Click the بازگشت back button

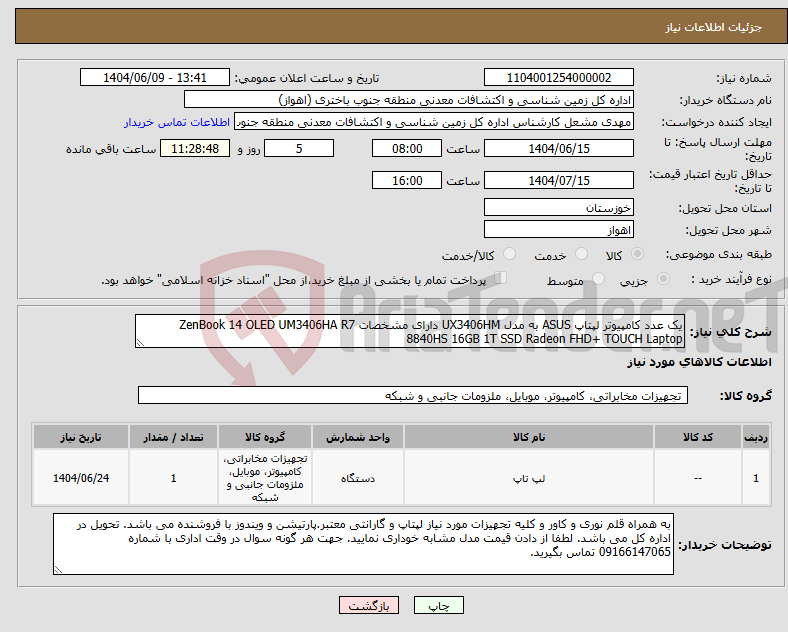point(369,605)
